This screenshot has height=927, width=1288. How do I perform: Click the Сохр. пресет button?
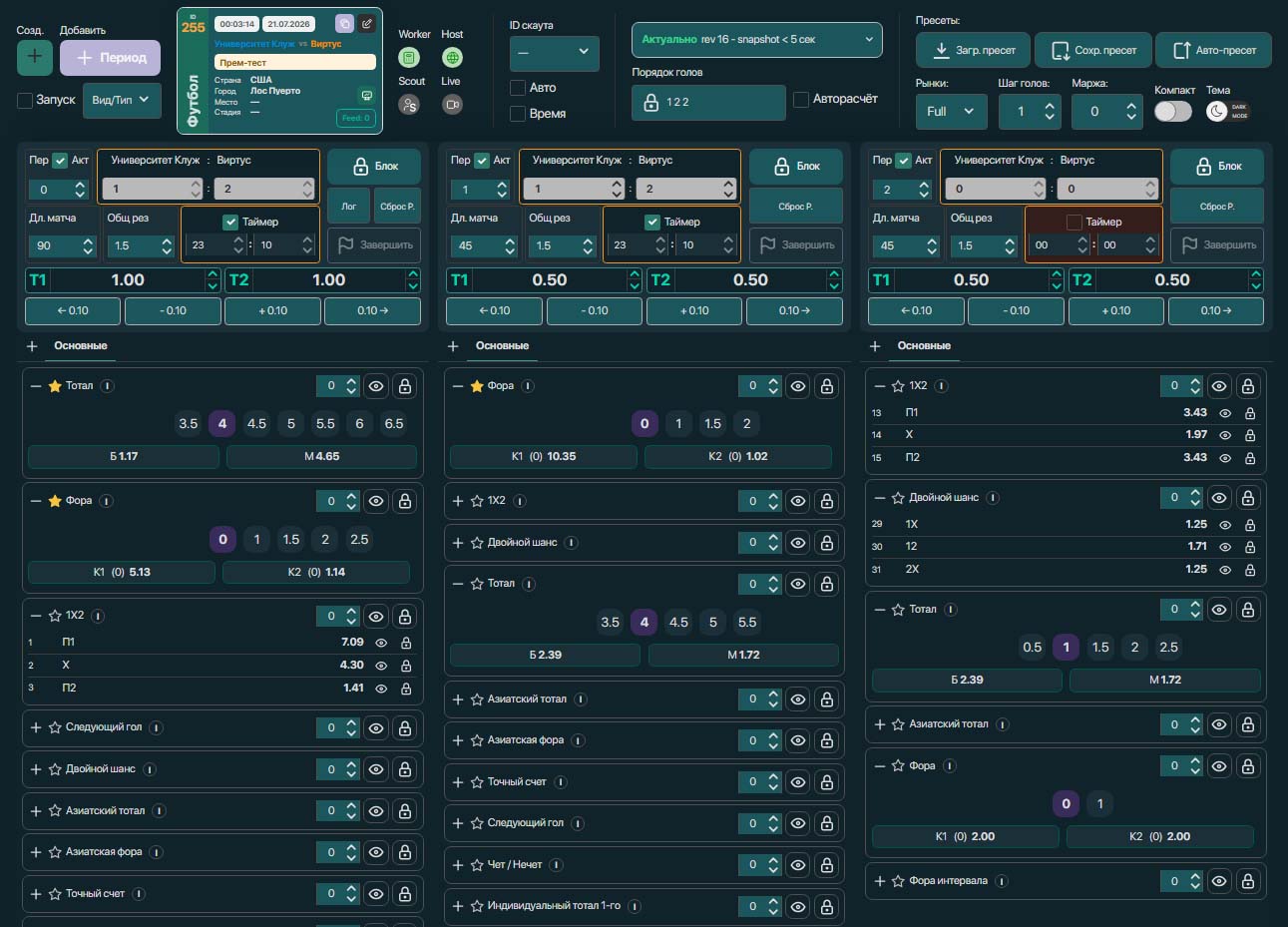click(x=1093, y=50)
